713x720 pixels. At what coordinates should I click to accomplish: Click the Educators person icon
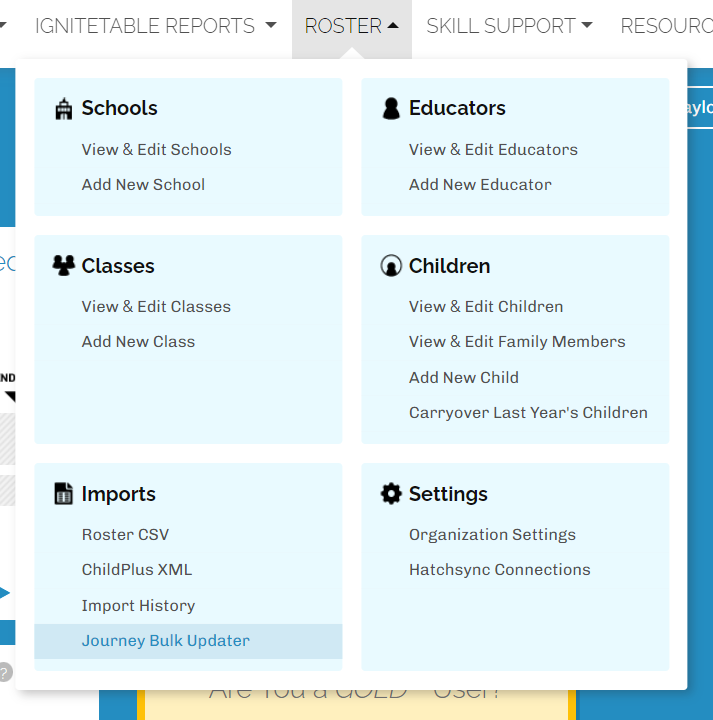pos(391,109)
